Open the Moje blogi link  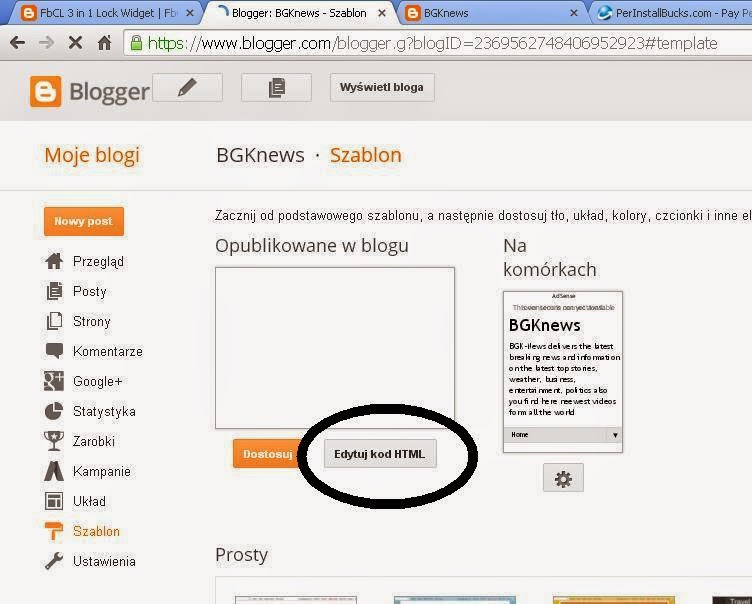point(92,155)
